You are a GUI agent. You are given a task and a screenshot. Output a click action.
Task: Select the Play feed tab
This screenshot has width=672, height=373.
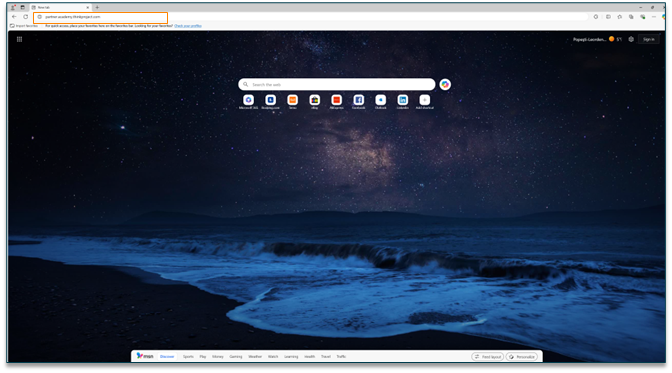pyautogui.click(x=203, y=357)
